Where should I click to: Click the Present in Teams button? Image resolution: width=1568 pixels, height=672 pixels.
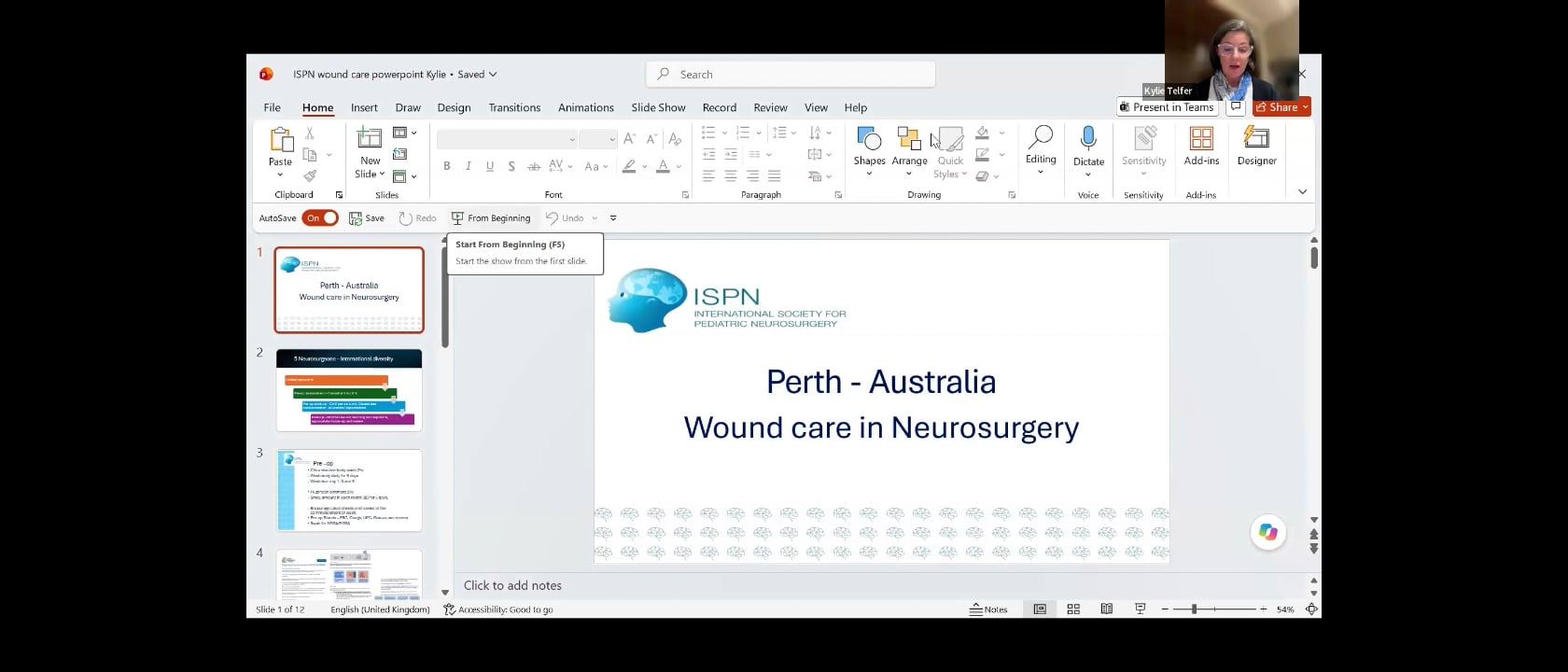click(x=1167, y=107)
